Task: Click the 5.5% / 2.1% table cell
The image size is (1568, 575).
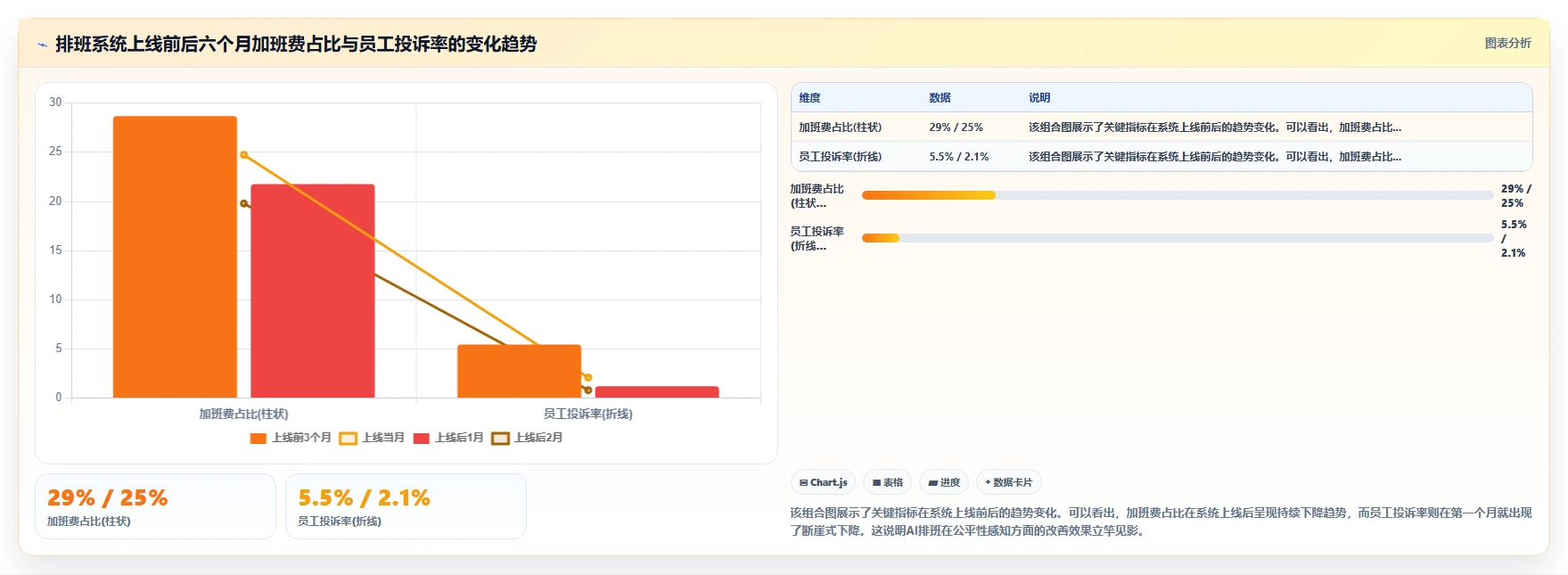Action: coord(958,157)
